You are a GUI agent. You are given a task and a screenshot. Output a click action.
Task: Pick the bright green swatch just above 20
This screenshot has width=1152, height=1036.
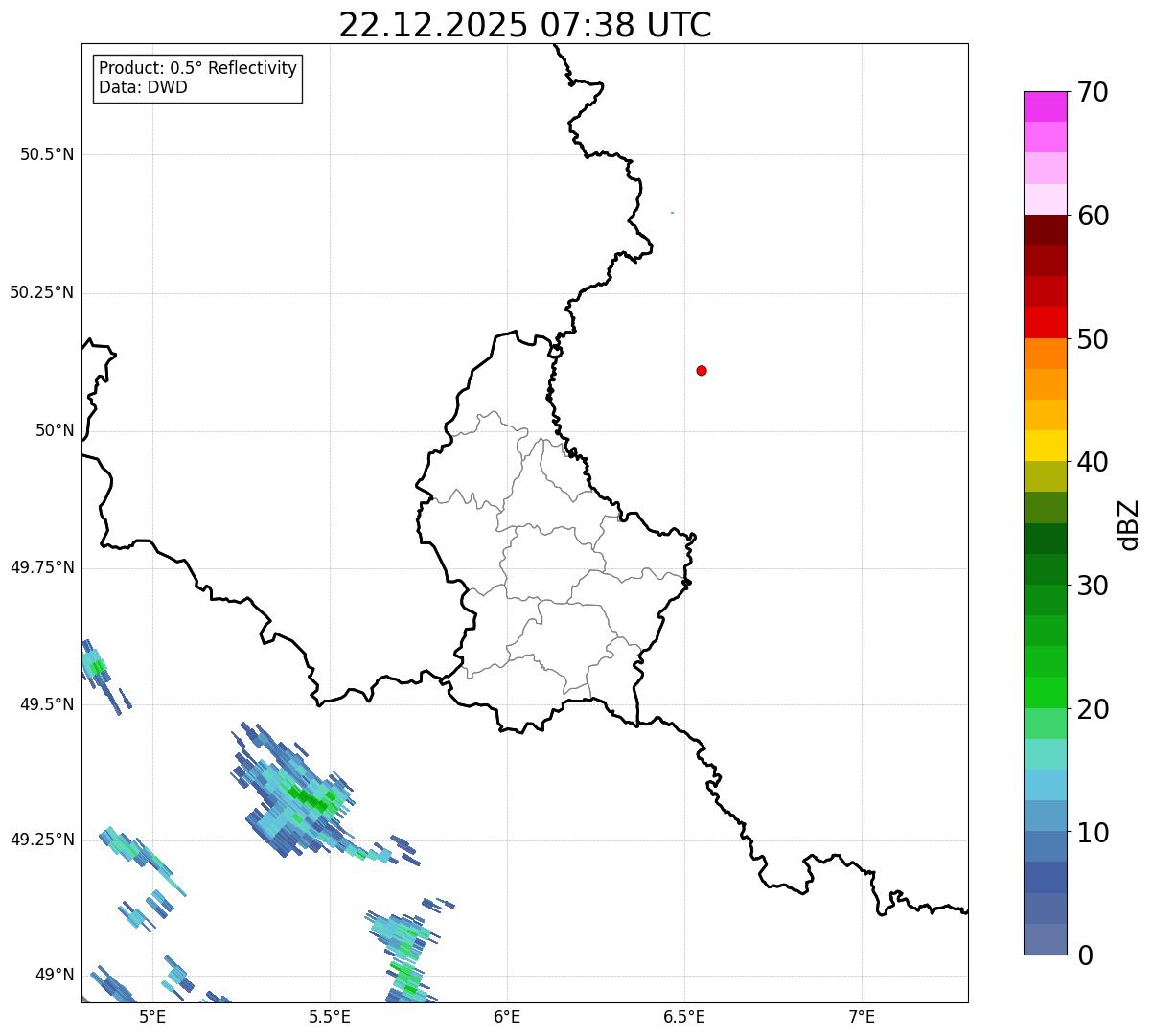tap(1045, 693)
